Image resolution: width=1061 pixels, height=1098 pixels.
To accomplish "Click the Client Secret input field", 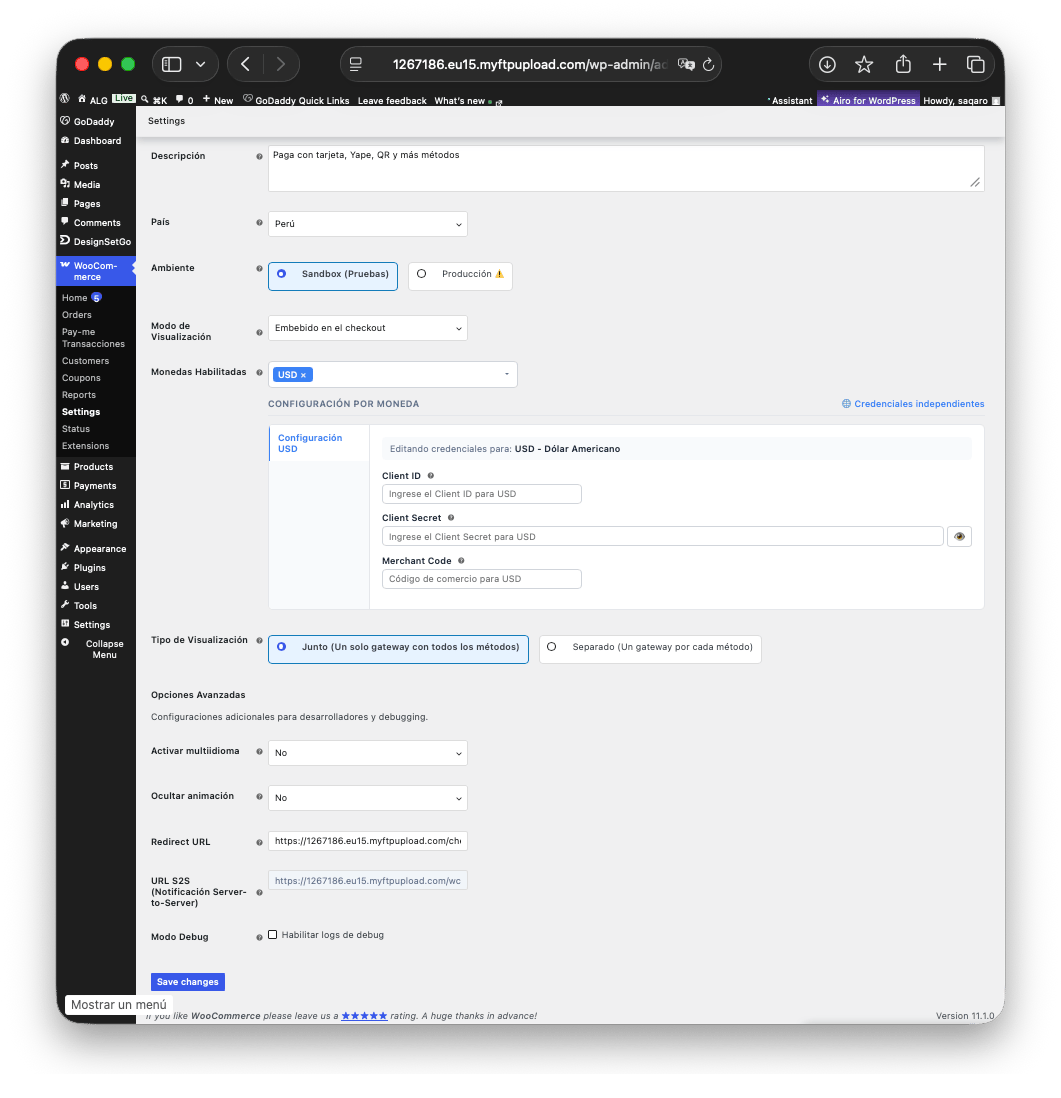I will [x=663, y=536].
